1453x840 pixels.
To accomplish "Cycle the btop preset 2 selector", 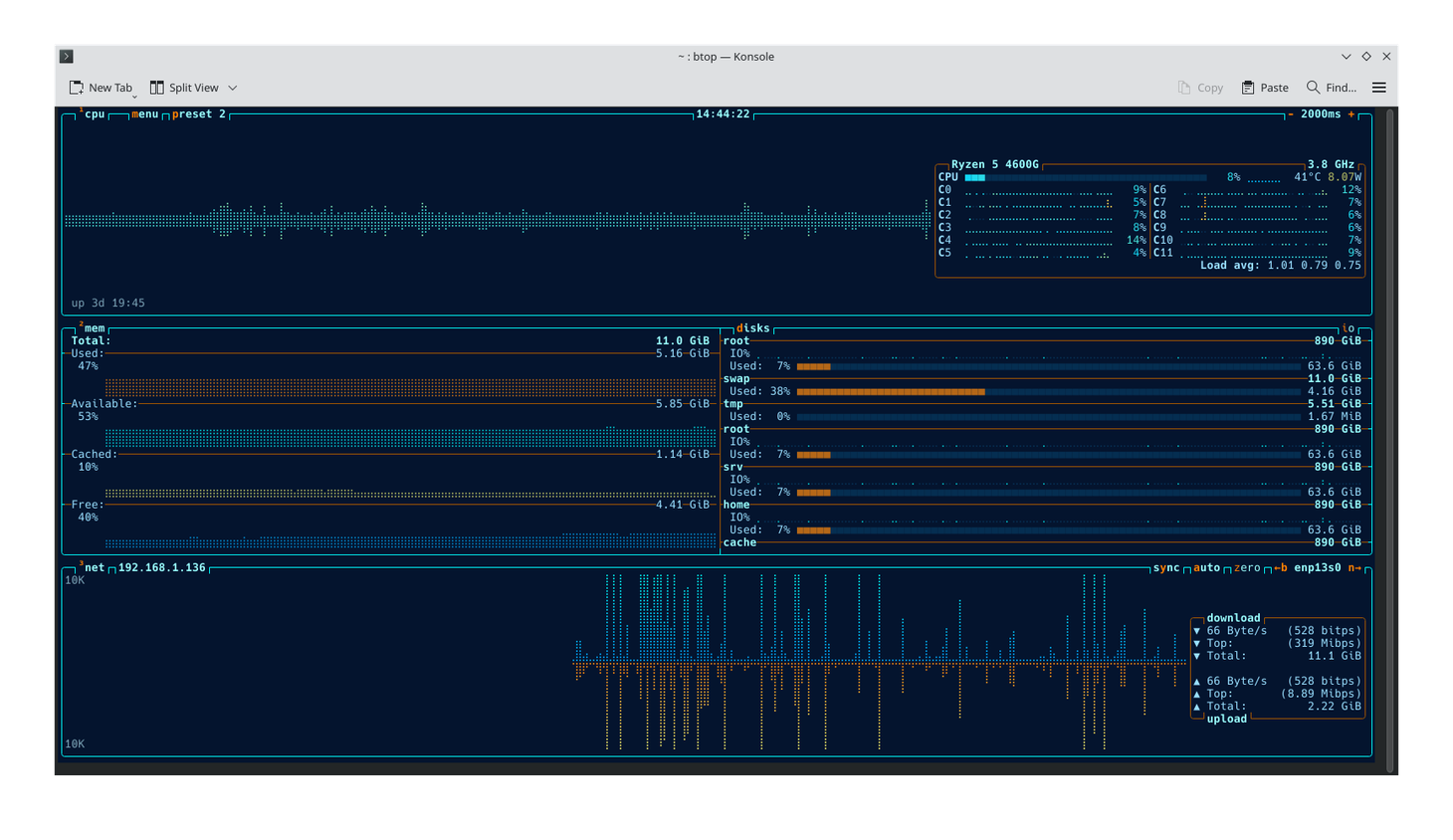I will click(199, 114).
